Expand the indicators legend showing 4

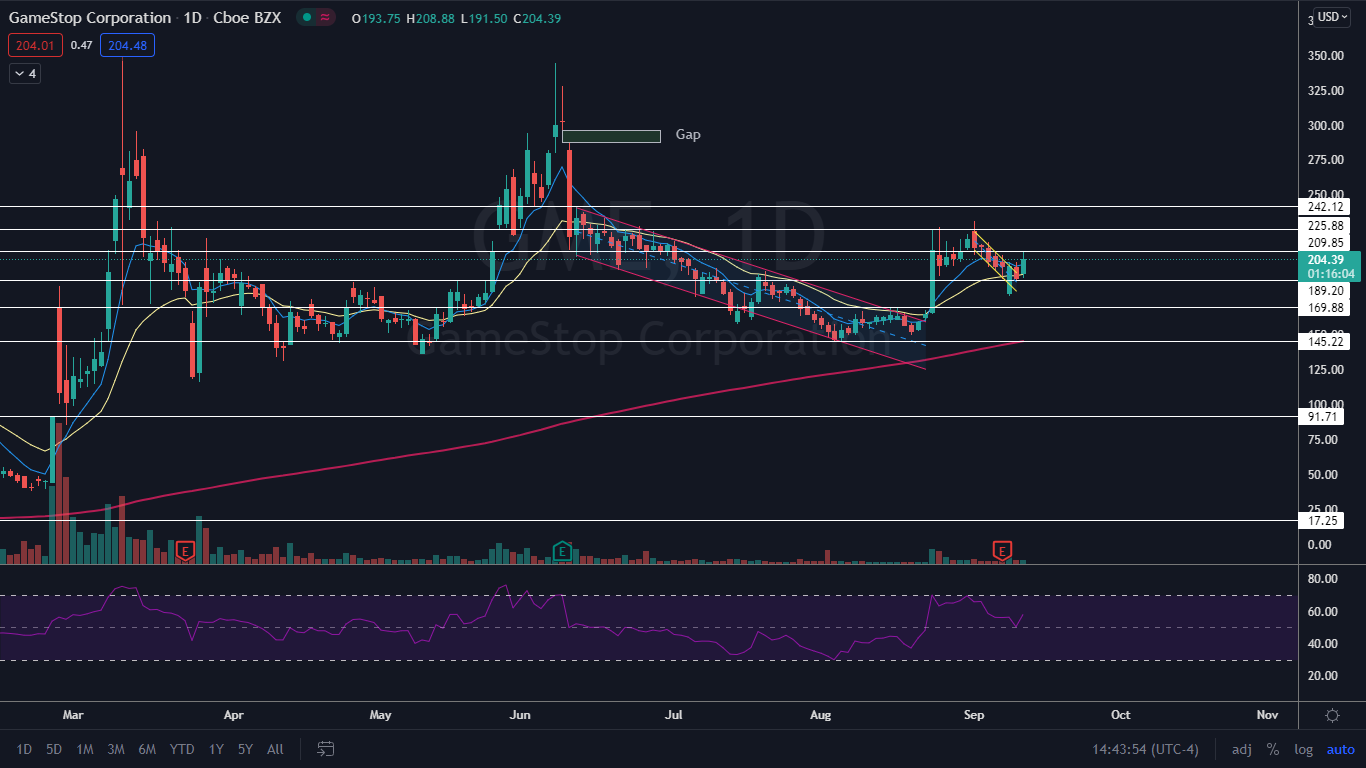pyautogui.click(x=25, y=73)
